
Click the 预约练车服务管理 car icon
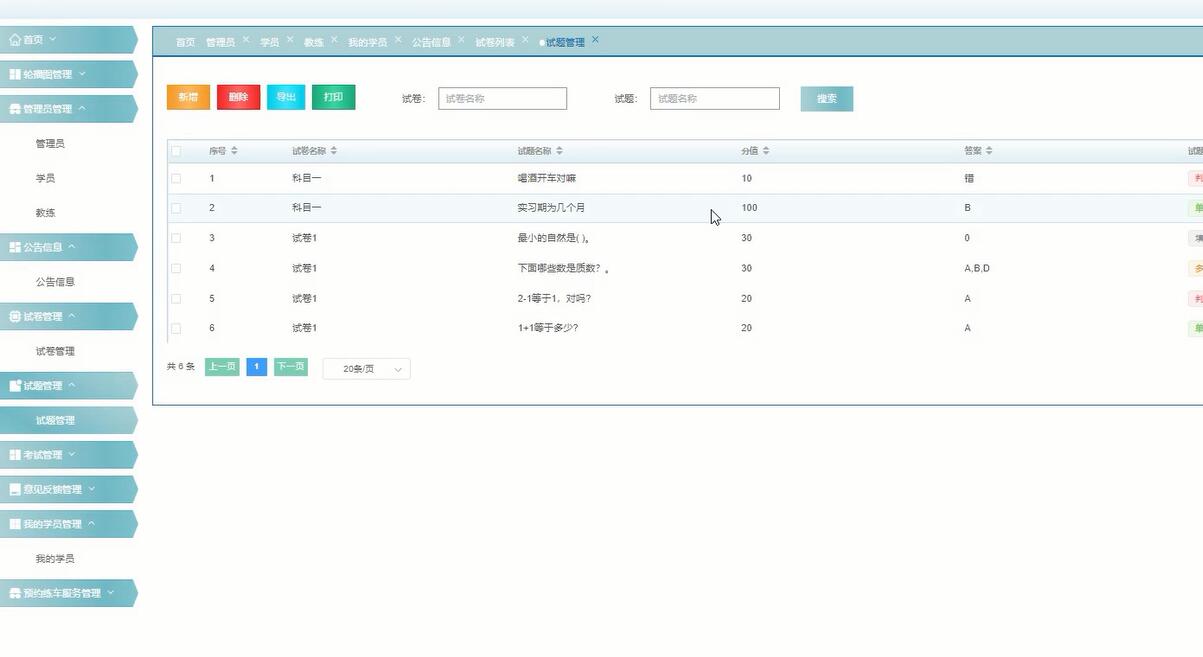(x=15, y=593)
